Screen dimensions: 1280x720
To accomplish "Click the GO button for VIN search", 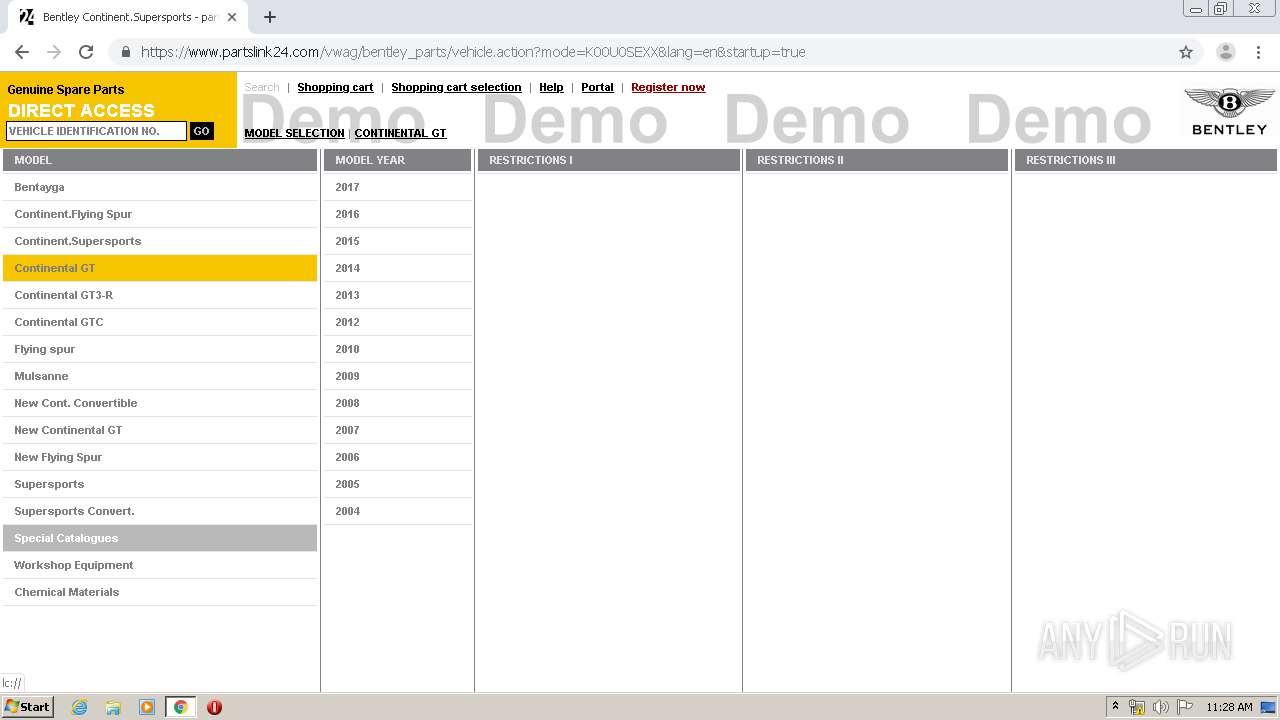I will point(201,131).
